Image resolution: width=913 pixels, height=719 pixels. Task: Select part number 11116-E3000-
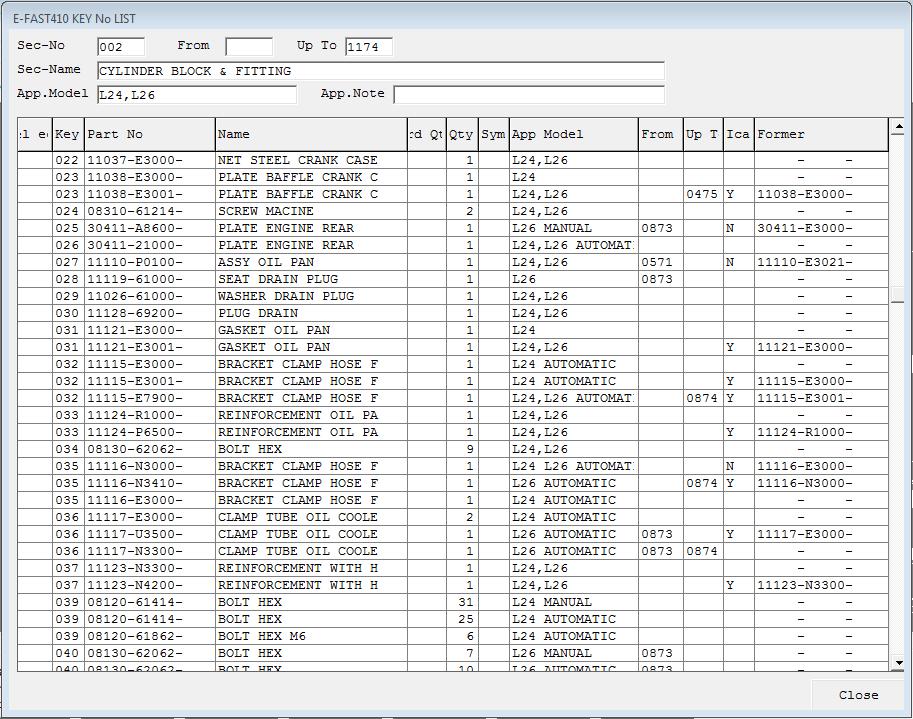pos(150,500)
